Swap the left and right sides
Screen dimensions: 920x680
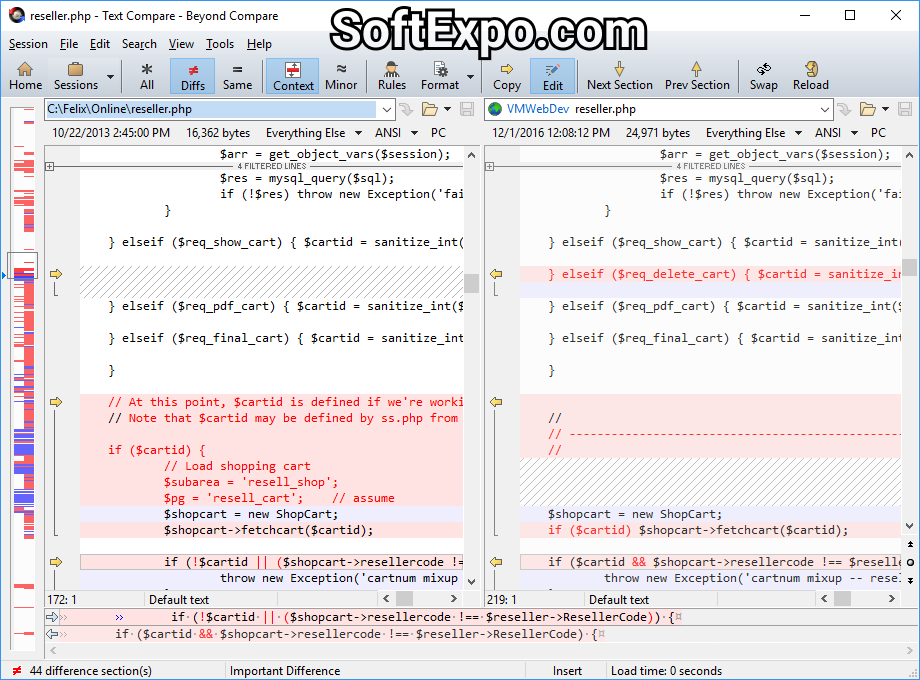tap(763, 76)
